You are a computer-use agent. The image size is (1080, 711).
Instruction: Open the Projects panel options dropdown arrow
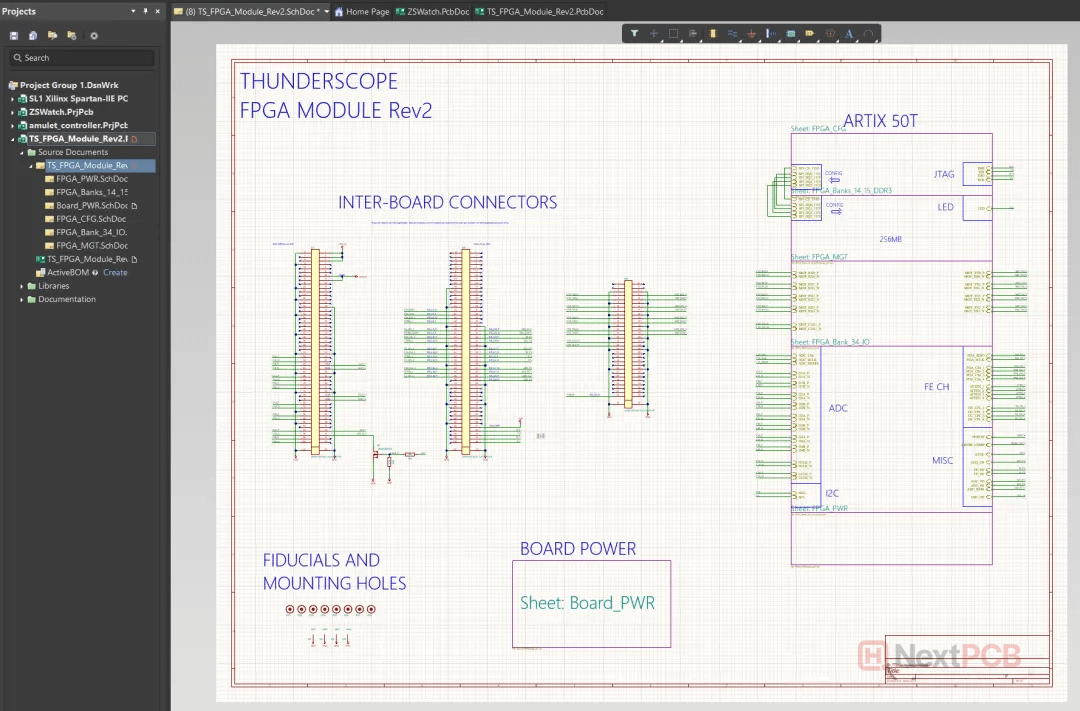coord(134,11)
